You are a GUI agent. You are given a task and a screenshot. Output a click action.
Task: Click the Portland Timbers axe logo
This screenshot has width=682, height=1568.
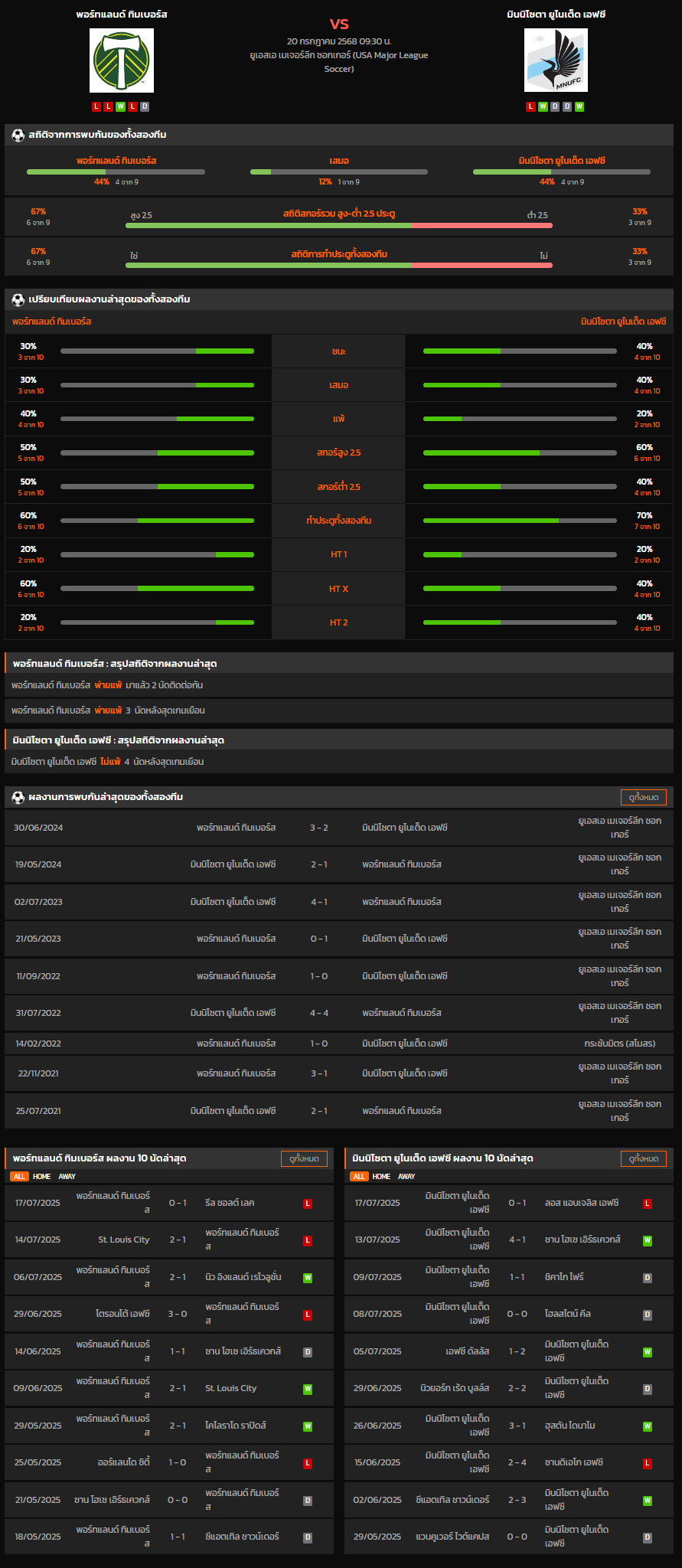tap(122, 60)
